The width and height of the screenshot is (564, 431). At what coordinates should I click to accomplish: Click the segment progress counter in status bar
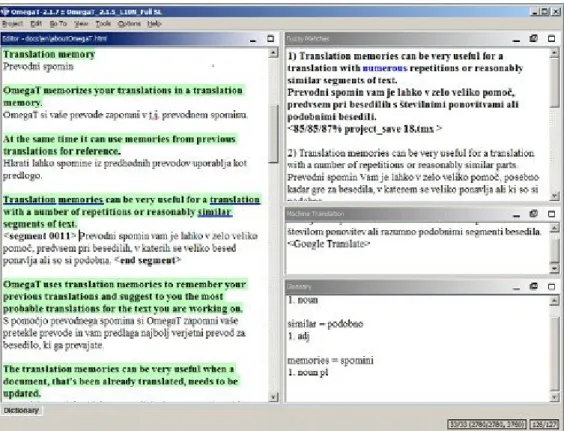tap(487, 424)
